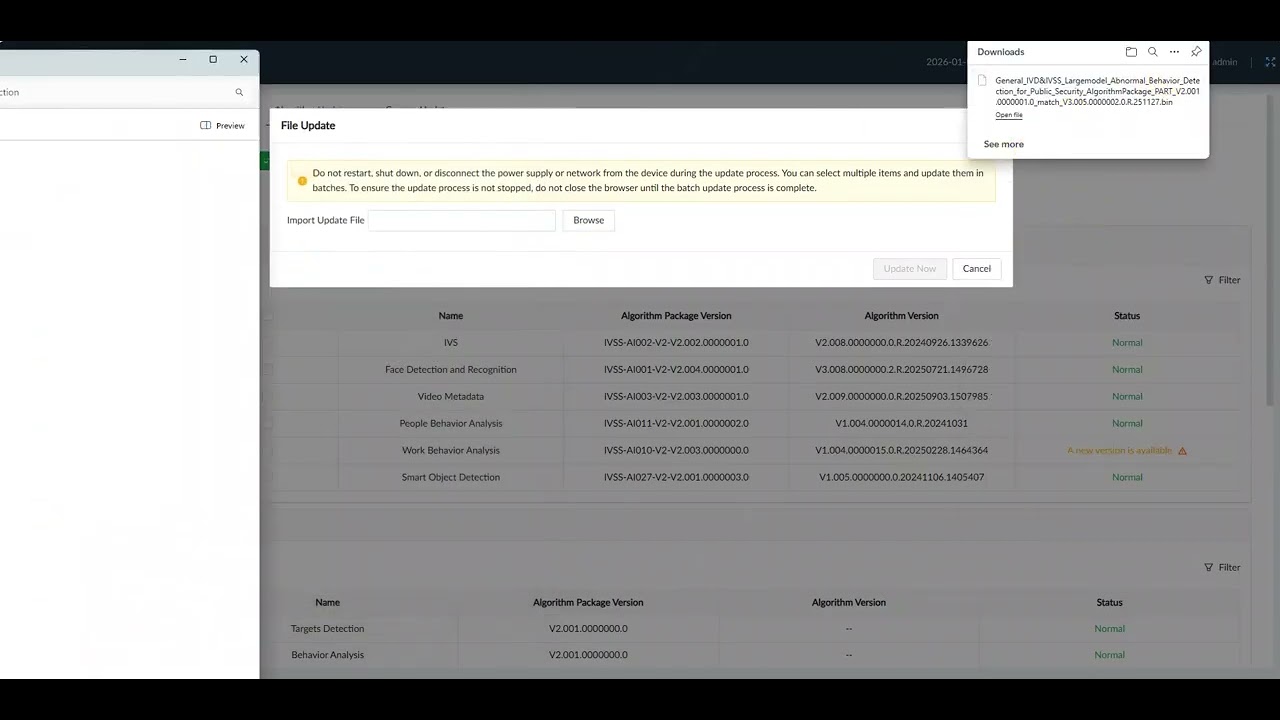Select the People Behavior Analysis cell

tap(451, 424)
